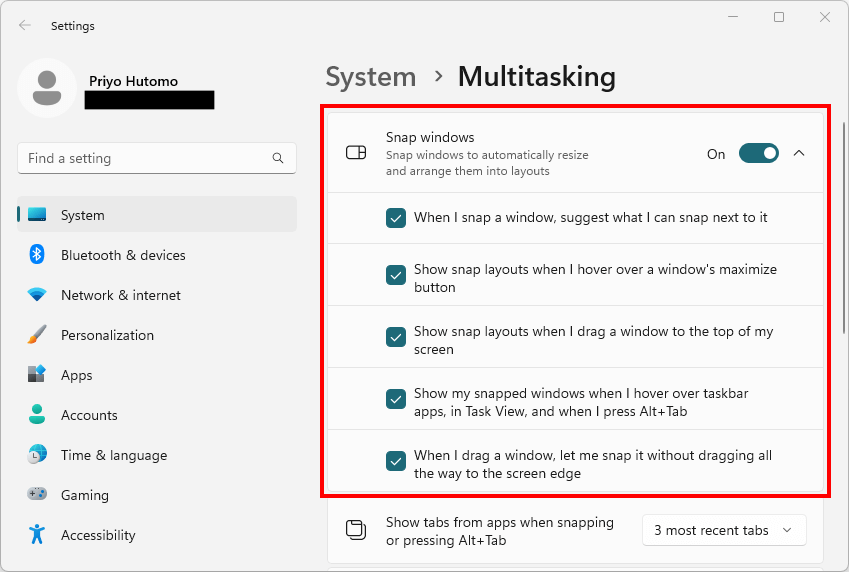Click the user profile avatar picture
The height and width of the screenshot is (572, 849).
point(46,88)
